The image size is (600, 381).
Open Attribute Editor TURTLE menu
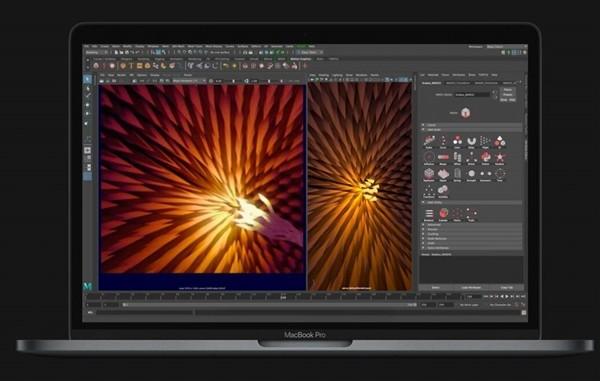[483, 75]
